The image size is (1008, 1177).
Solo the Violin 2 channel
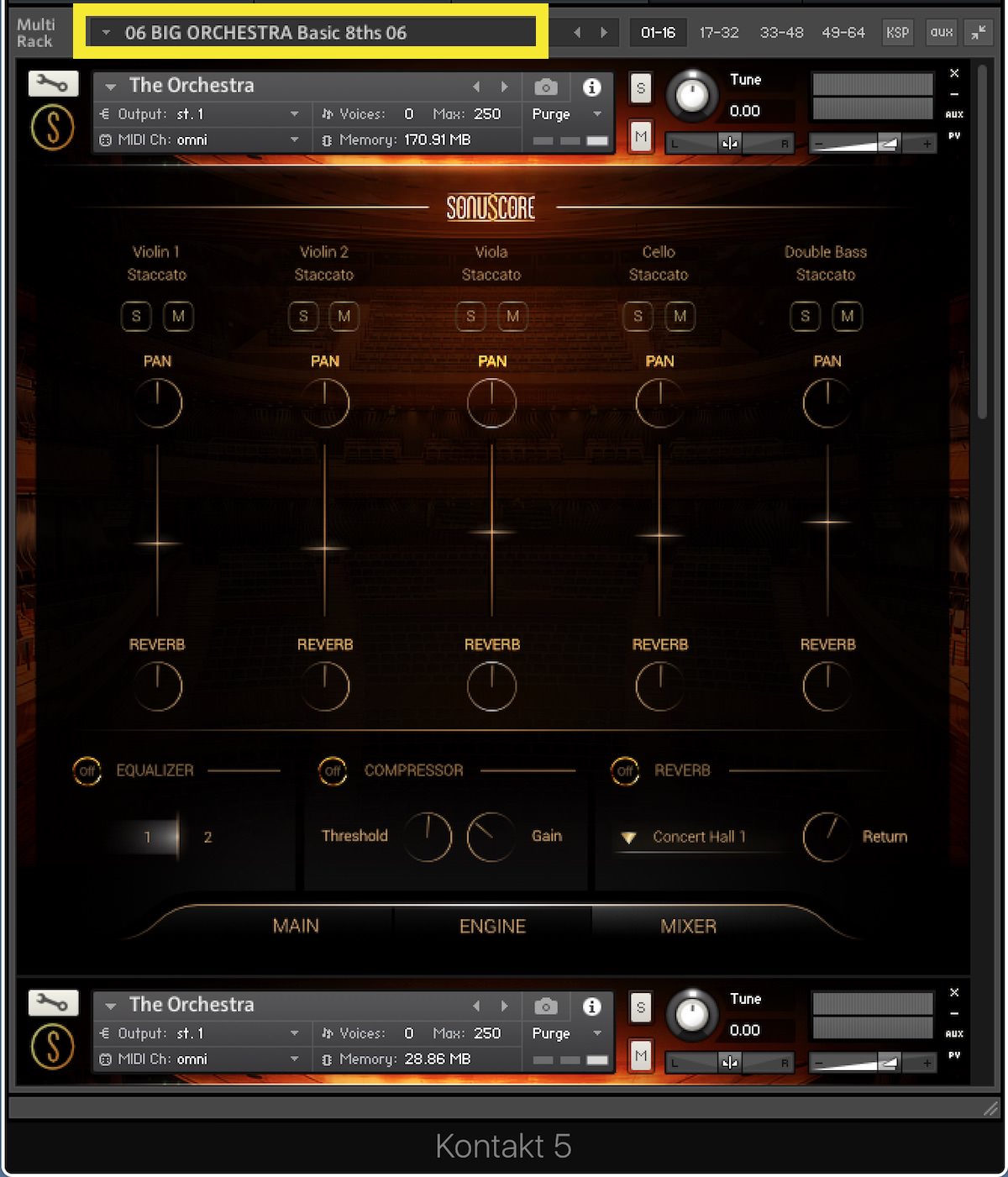coord(303,316)
